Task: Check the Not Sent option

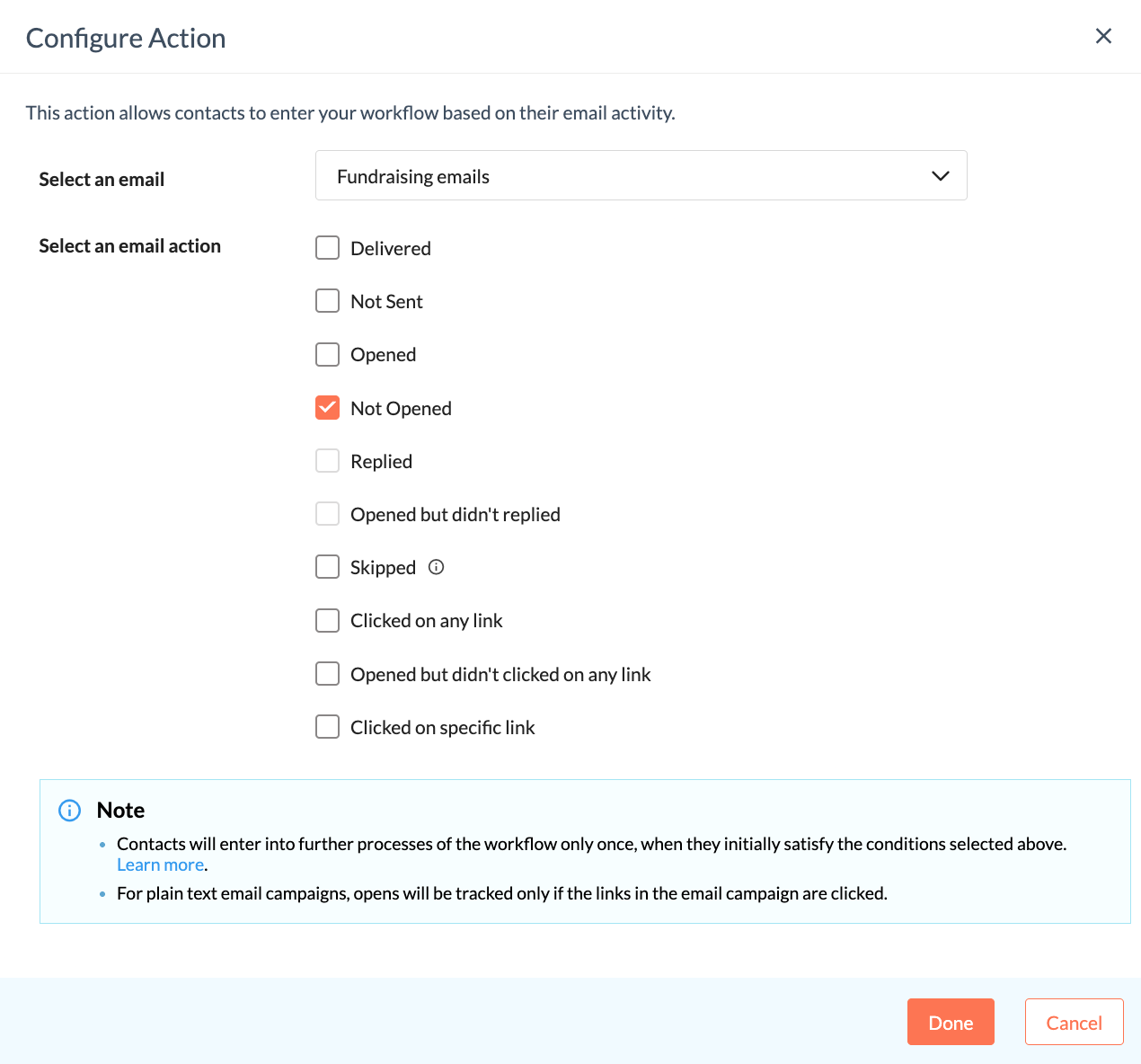Action: point(328,301)
